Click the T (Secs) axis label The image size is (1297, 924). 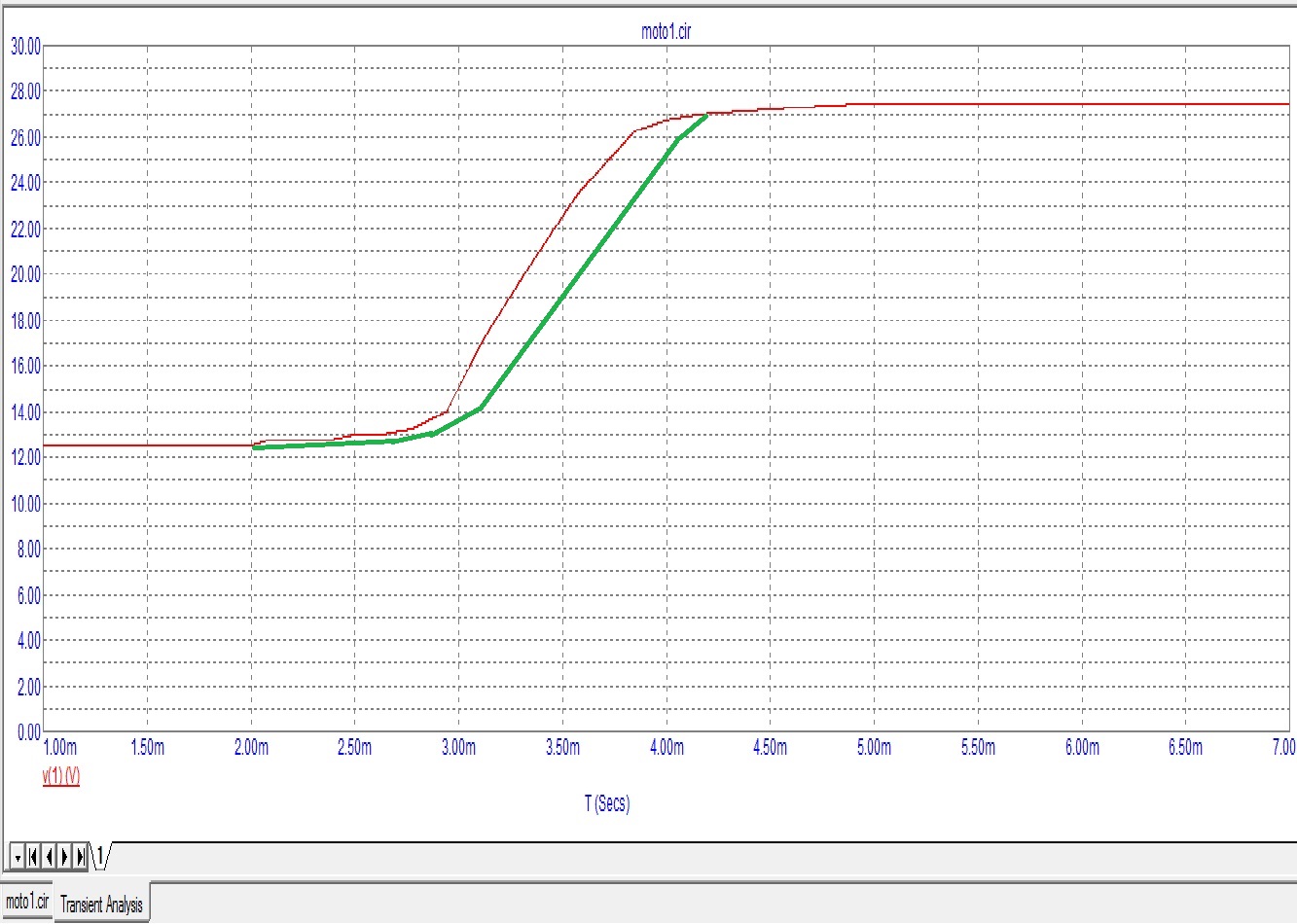[x=607, y=803]
